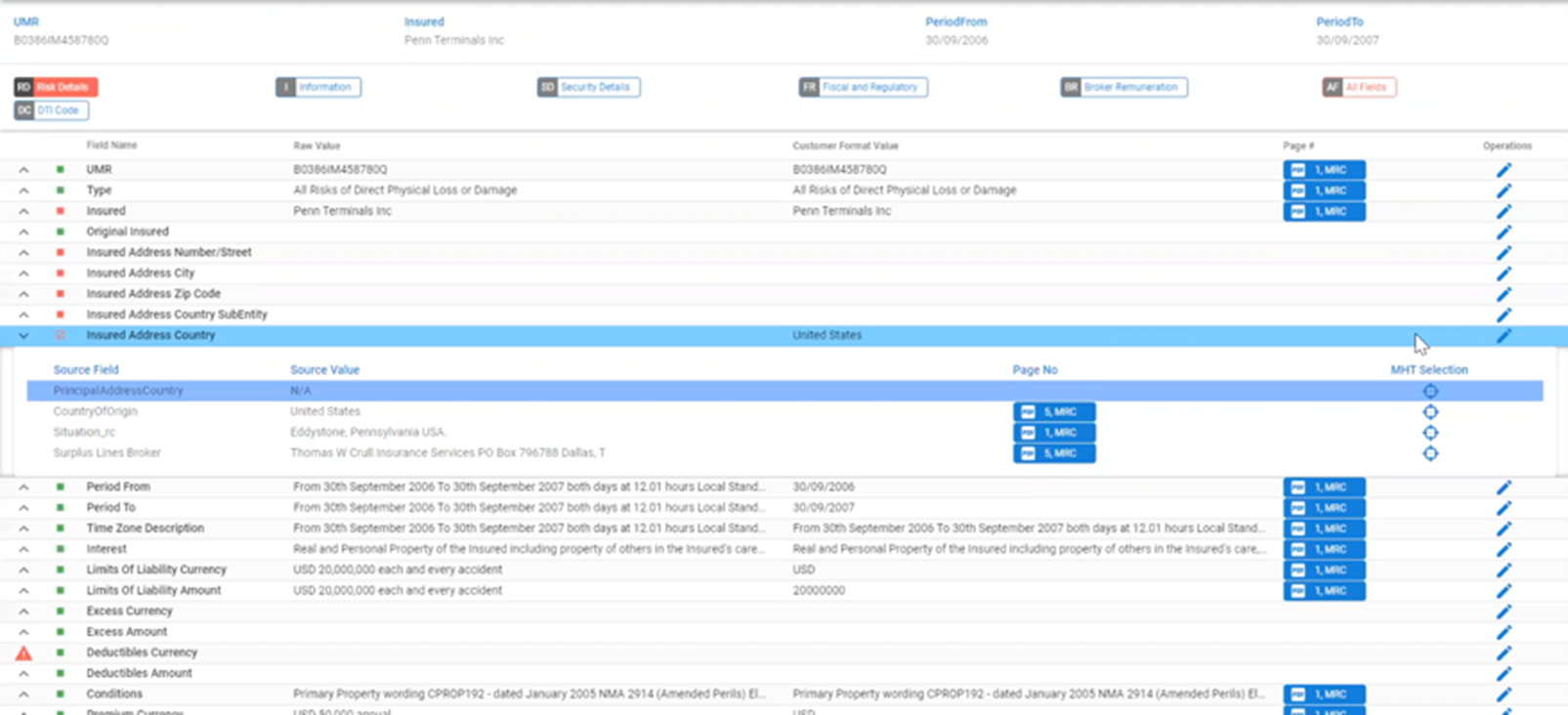Edit Deductibles Currency pencil icon
The width and height of the screenshot is (1568, 715).
tap(1504, 652)
